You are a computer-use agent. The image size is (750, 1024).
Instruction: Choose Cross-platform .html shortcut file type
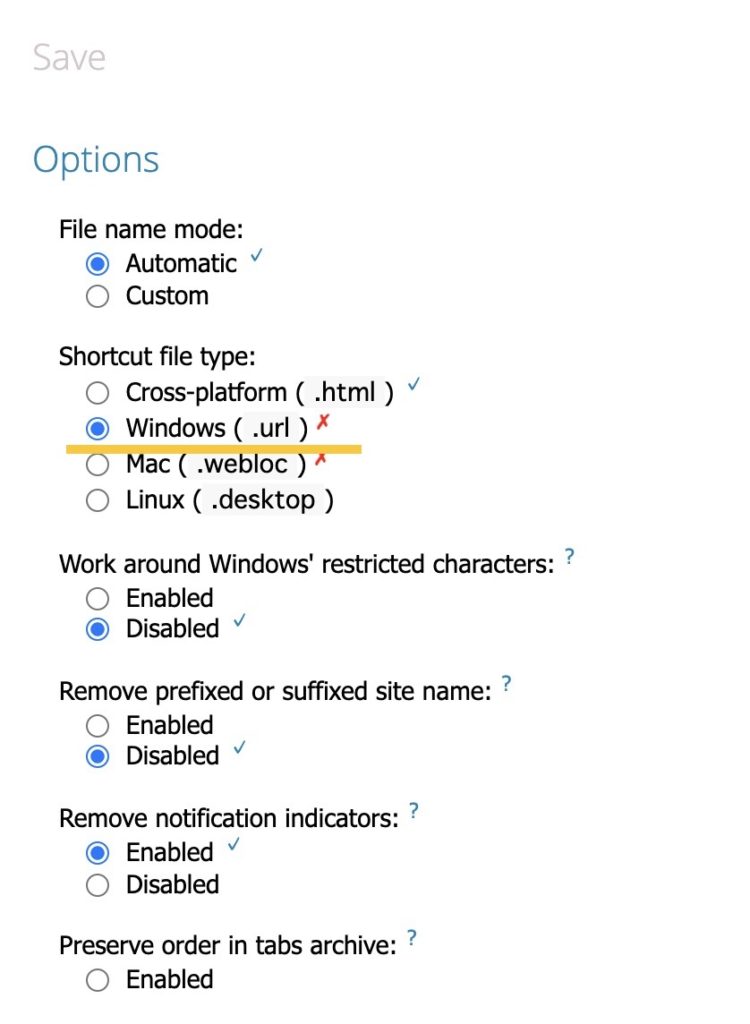pos(97,392)
